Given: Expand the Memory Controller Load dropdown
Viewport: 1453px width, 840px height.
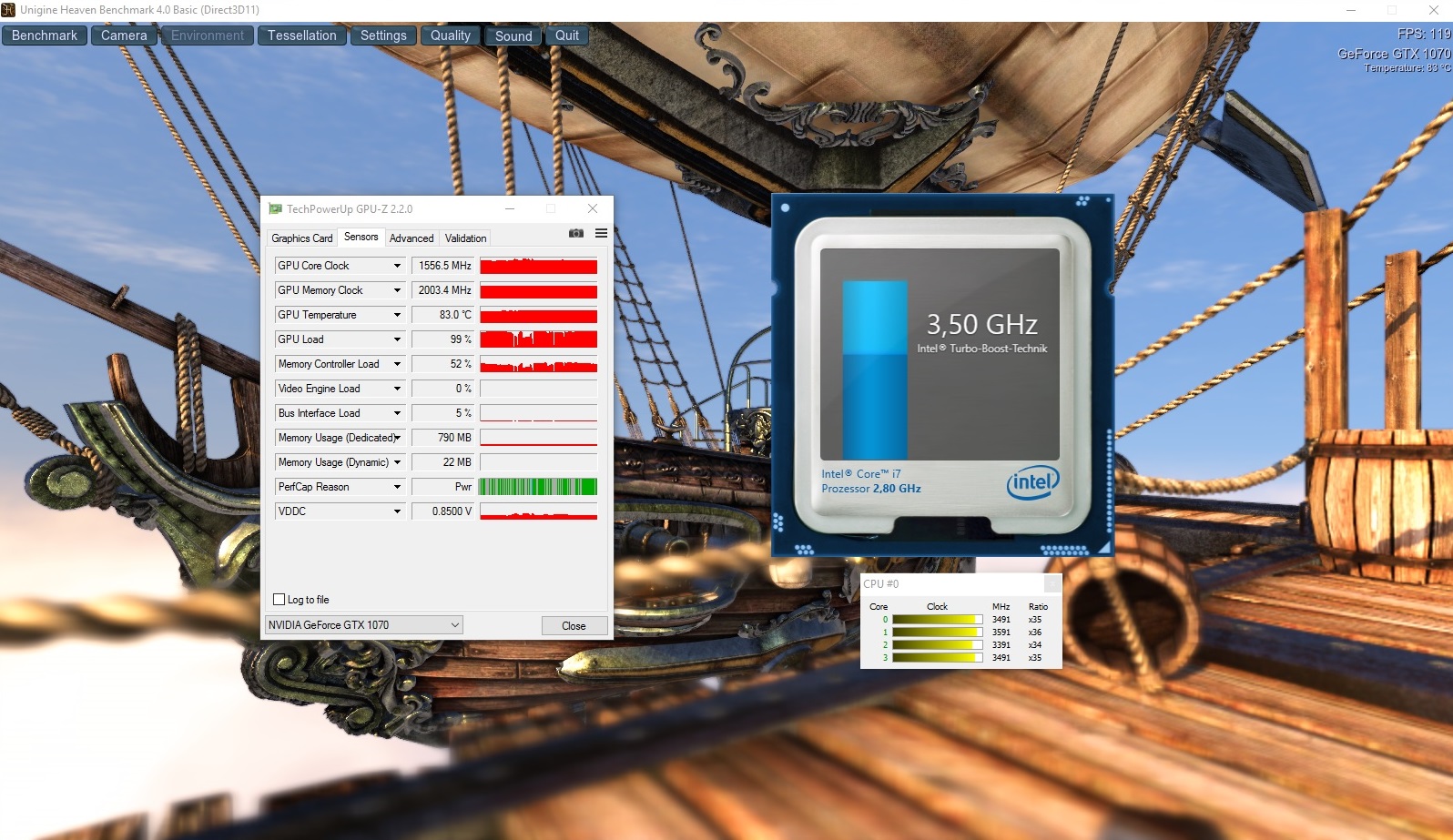Looking at the screenshot, I should tap(397, 364).
